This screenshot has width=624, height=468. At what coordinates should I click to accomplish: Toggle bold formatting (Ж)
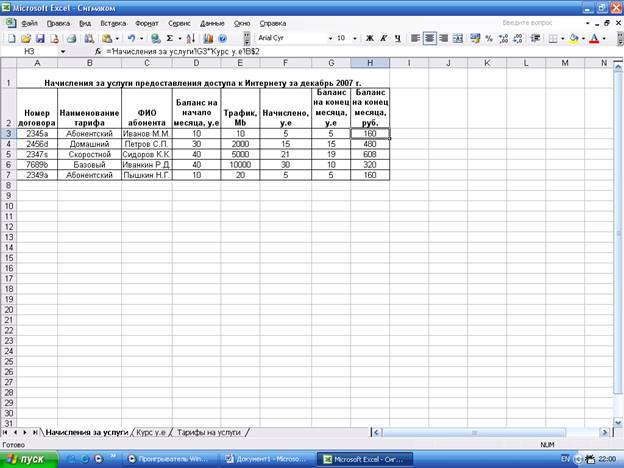point(369,38)
